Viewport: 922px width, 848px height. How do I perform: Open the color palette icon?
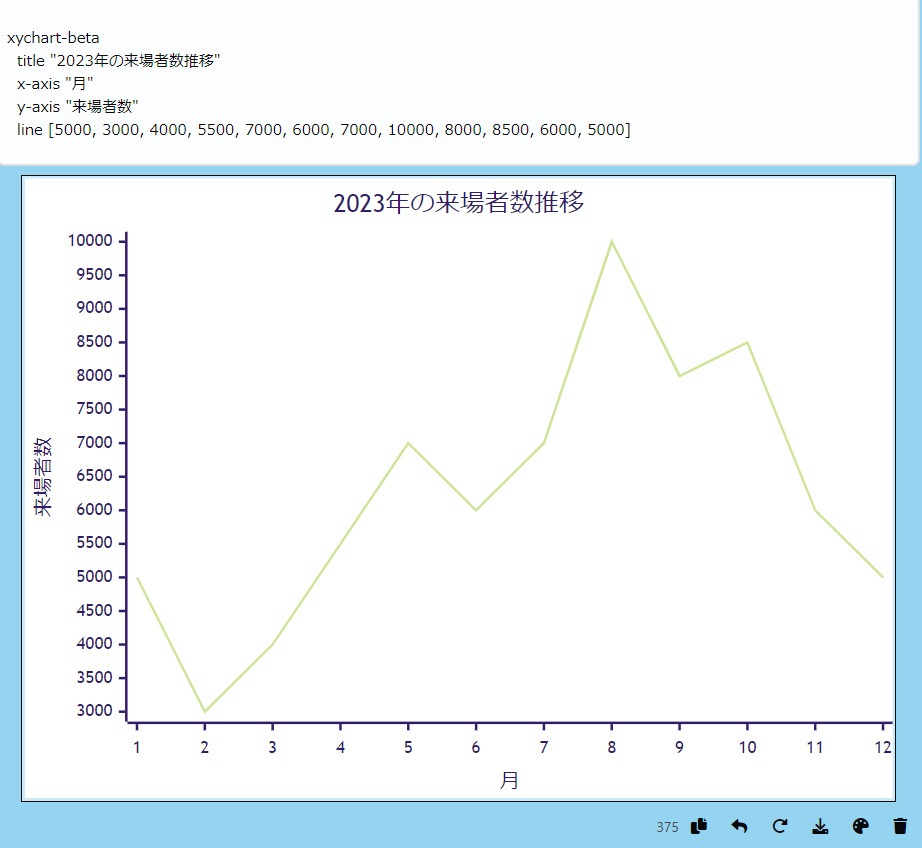[x=860, y=826]
